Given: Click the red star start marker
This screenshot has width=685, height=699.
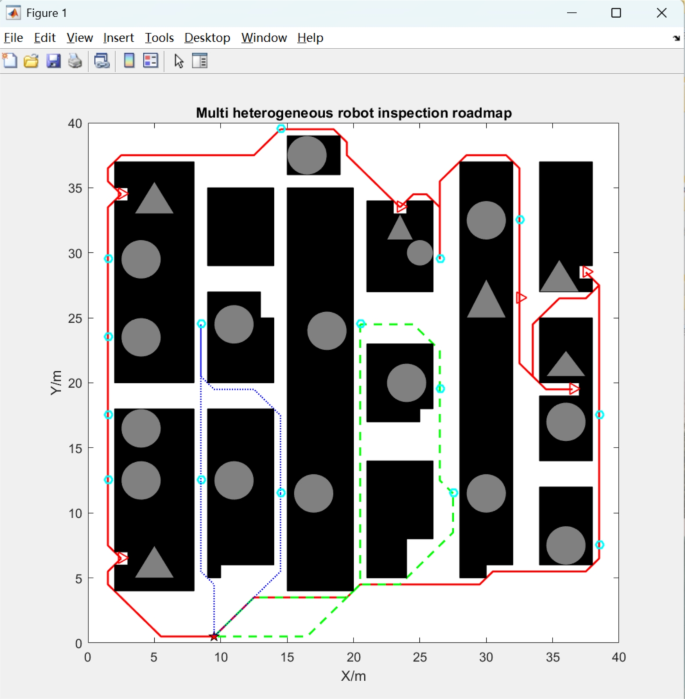Looking at the screenshot, I should pos(214,636).
